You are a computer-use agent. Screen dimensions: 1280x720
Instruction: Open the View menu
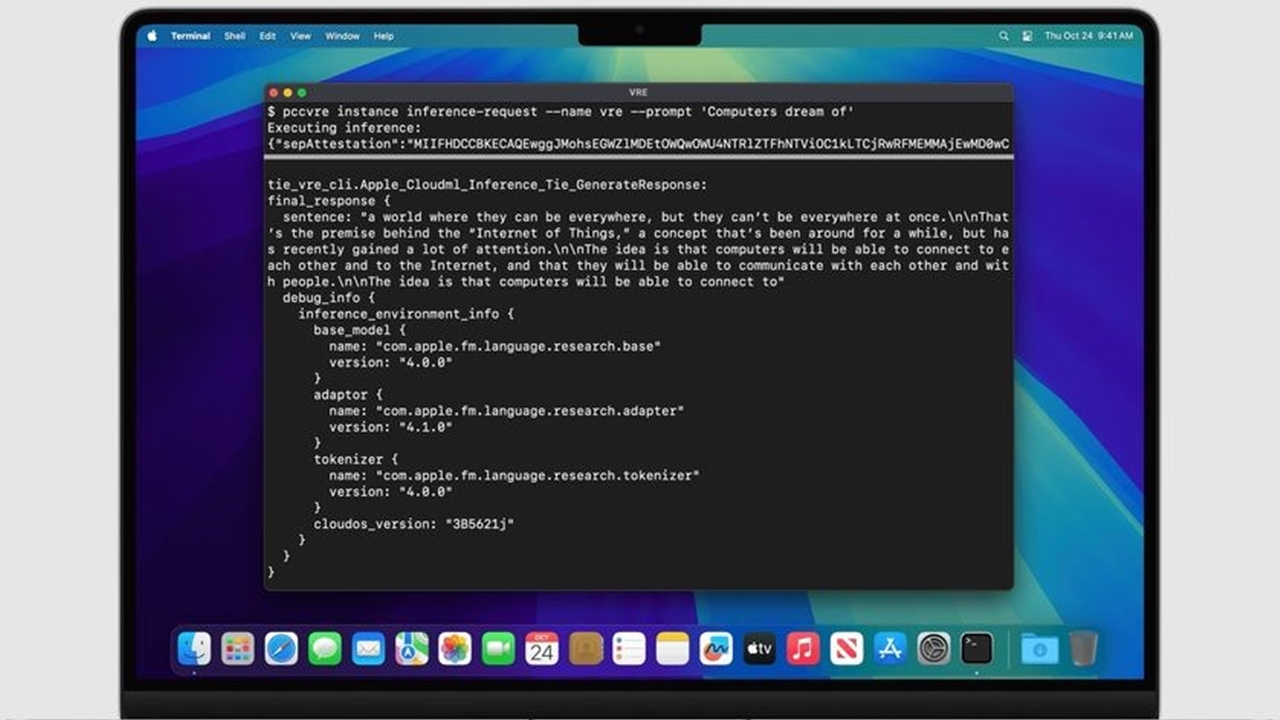tap(300, 36)
